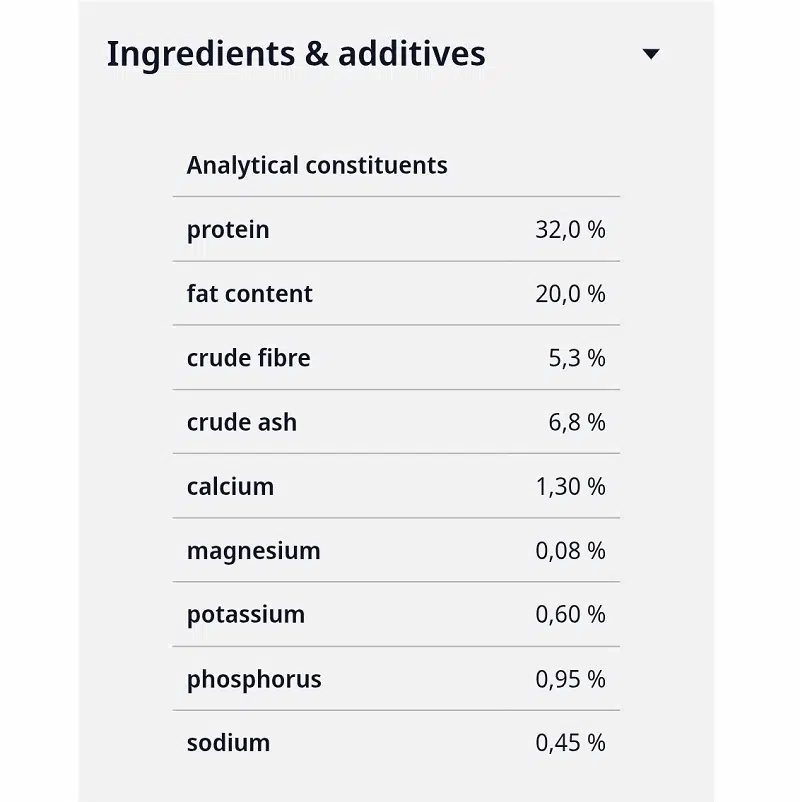Click the protein row label

click(228, 230)
